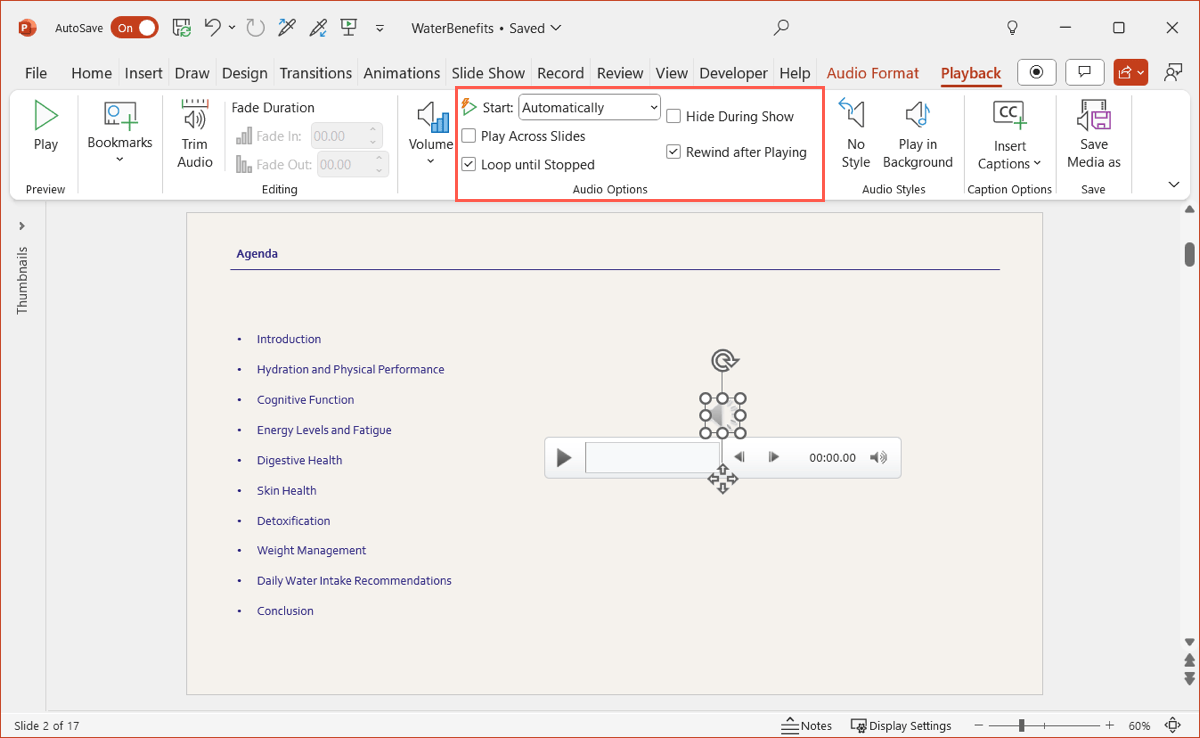Image resolution: width=1200 pixels, height=738 pixels.
Task: Skip back in audio player
Action: point(739,458)
